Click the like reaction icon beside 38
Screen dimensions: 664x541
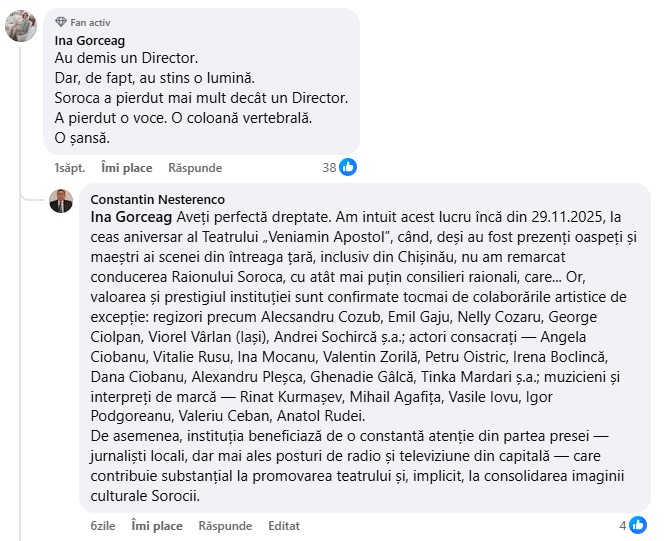tap(348, 167)
